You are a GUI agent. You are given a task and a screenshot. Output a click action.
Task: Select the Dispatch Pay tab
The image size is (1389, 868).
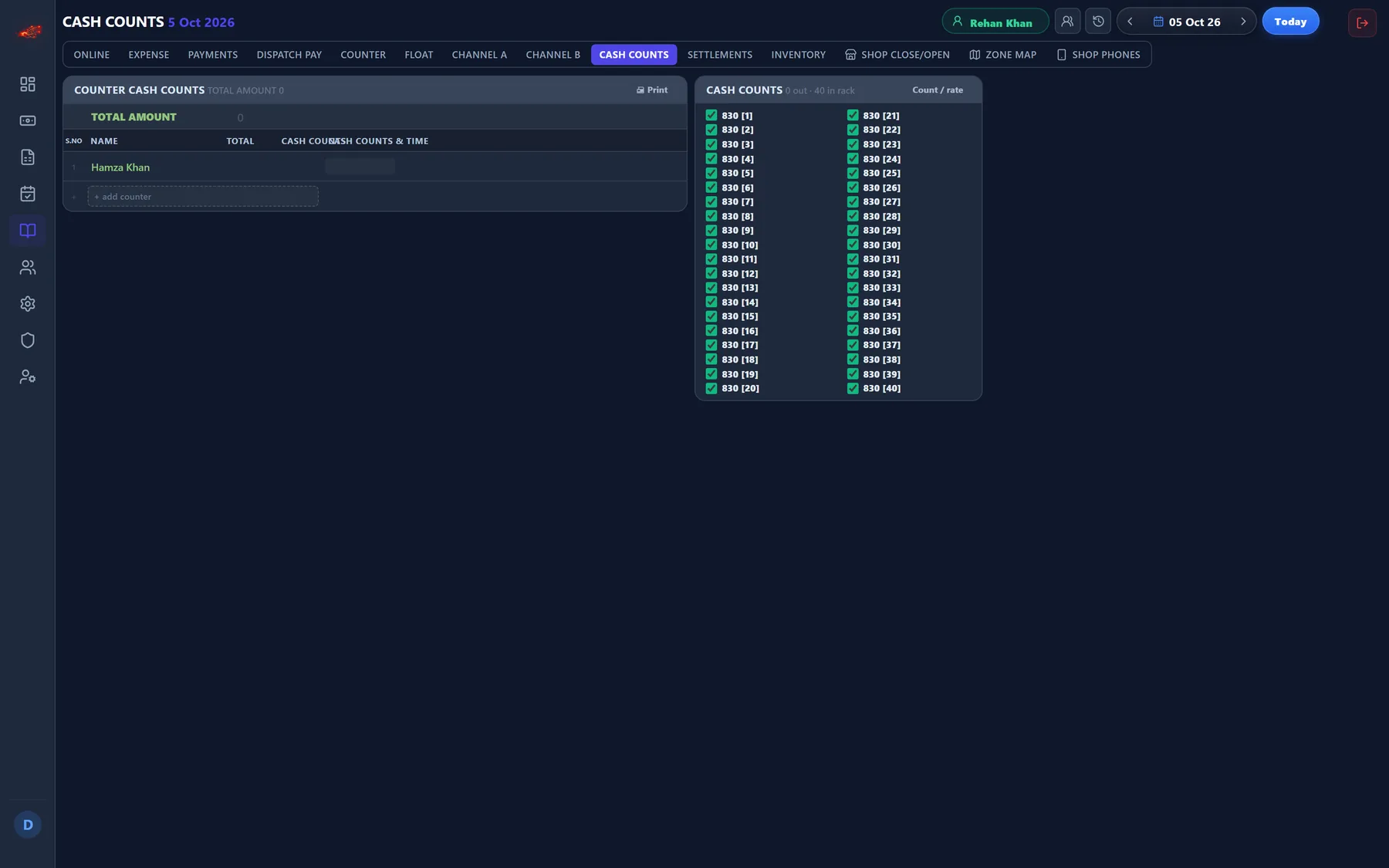[289, 55]
